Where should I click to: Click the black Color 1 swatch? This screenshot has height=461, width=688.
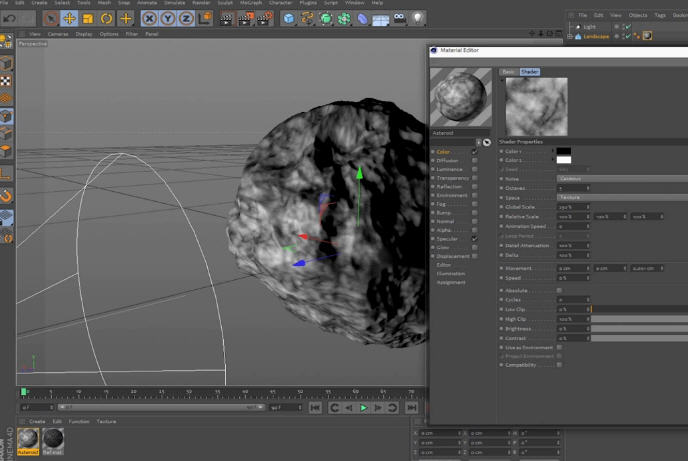(564, 151)
